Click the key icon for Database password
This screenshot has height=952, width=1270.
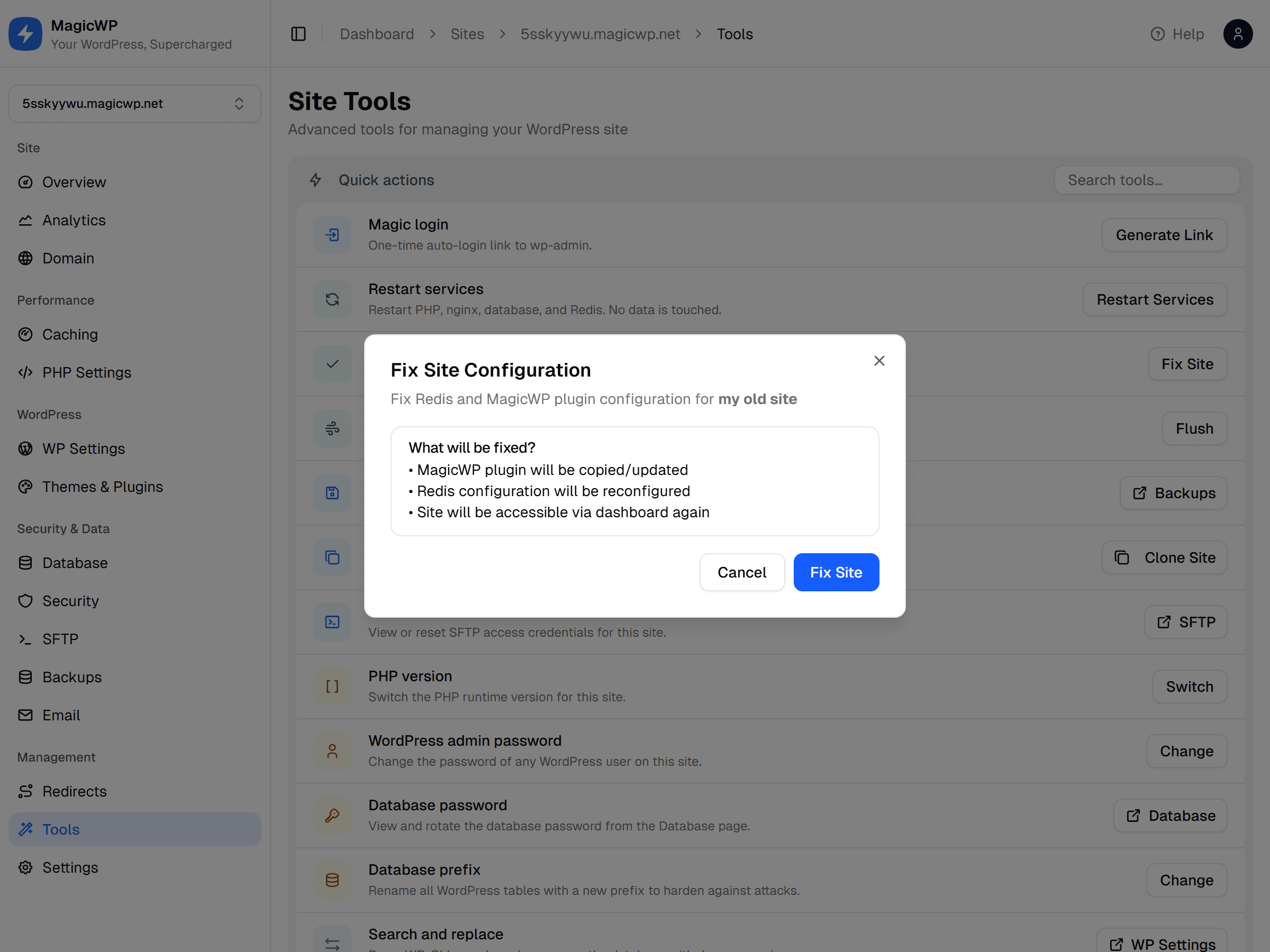(x=332, y=816)
